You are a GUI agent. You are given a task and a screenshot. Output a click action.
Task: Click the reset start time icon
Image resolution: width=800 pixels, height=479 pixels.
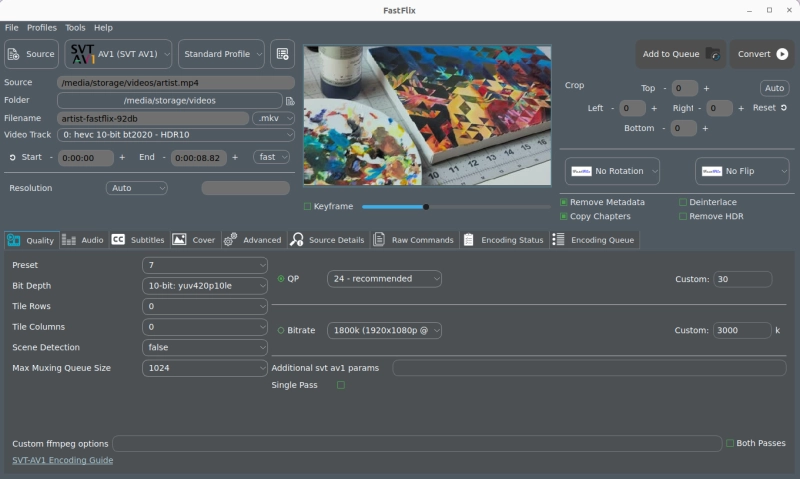point(12,157)
